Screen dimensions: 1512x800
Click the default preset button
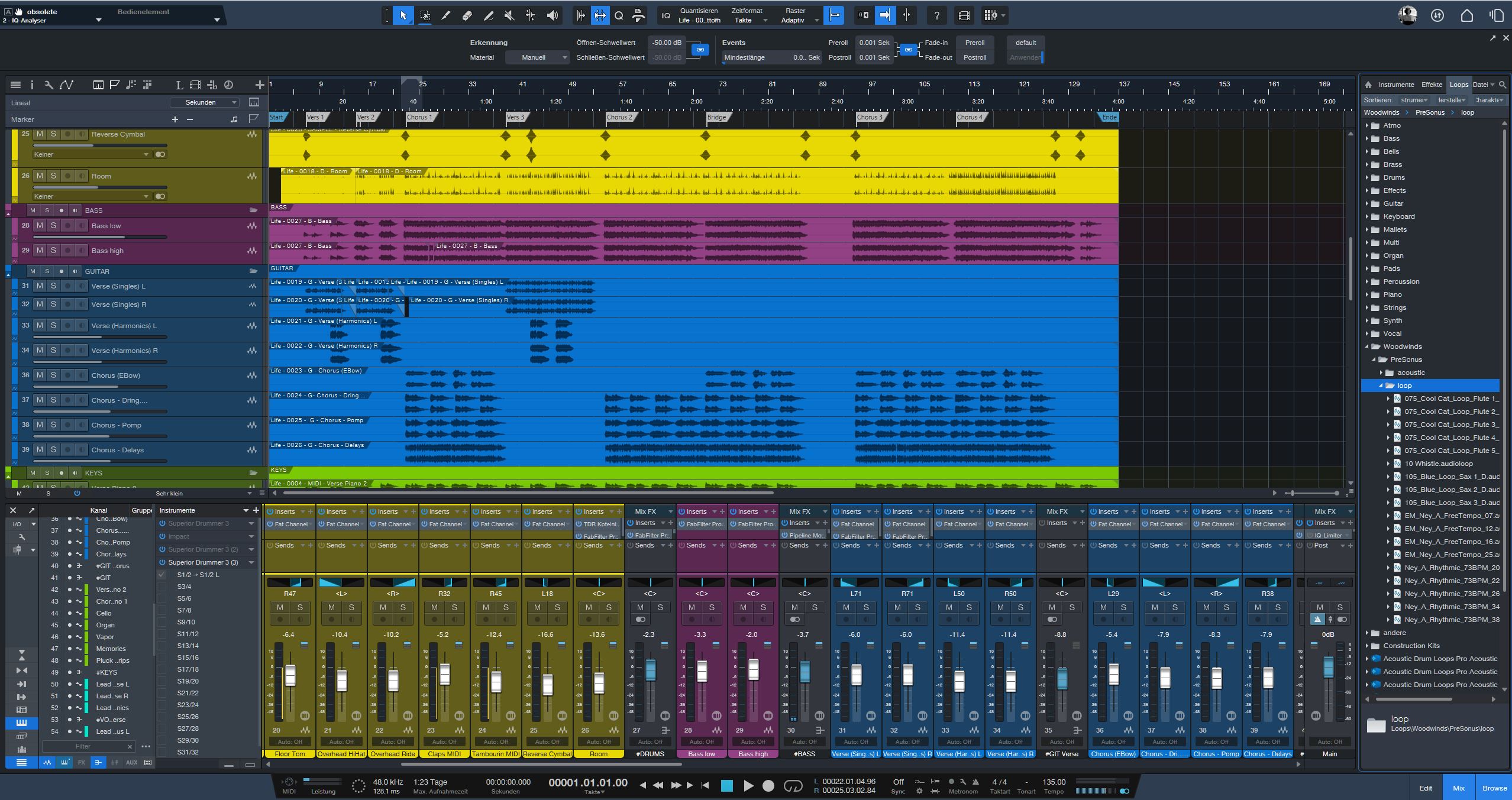(1026, 43)
